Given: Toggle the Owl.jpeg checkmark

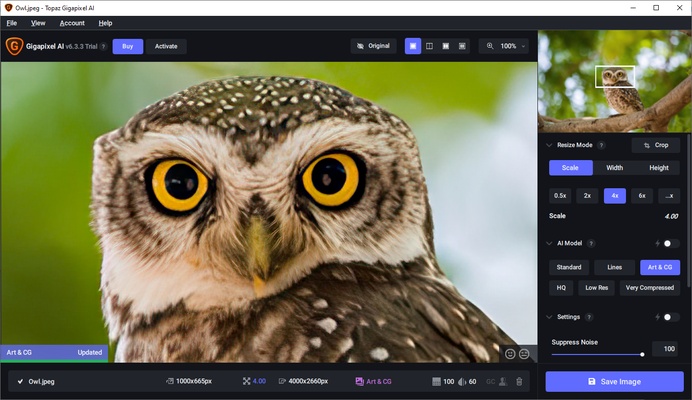Looking at the screenshot, I should tap(20, 381).
